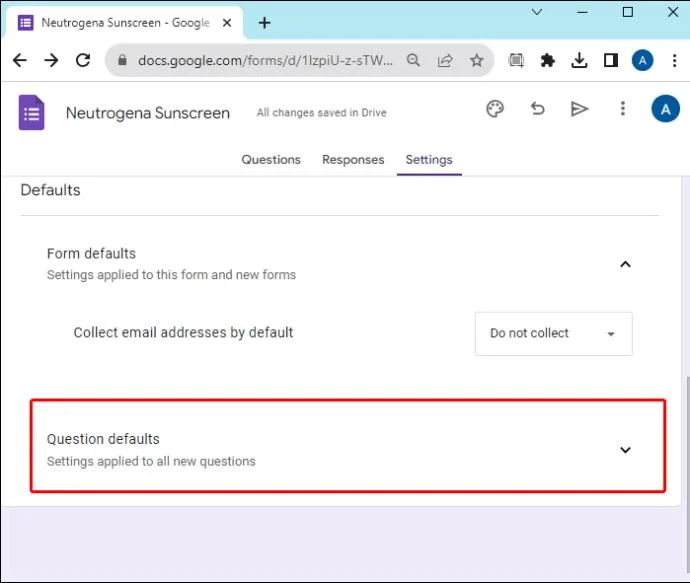Viewport: 690px width, 583px height.
Task: Go forward with the browser forward arrow
Action: pos(51,60)
